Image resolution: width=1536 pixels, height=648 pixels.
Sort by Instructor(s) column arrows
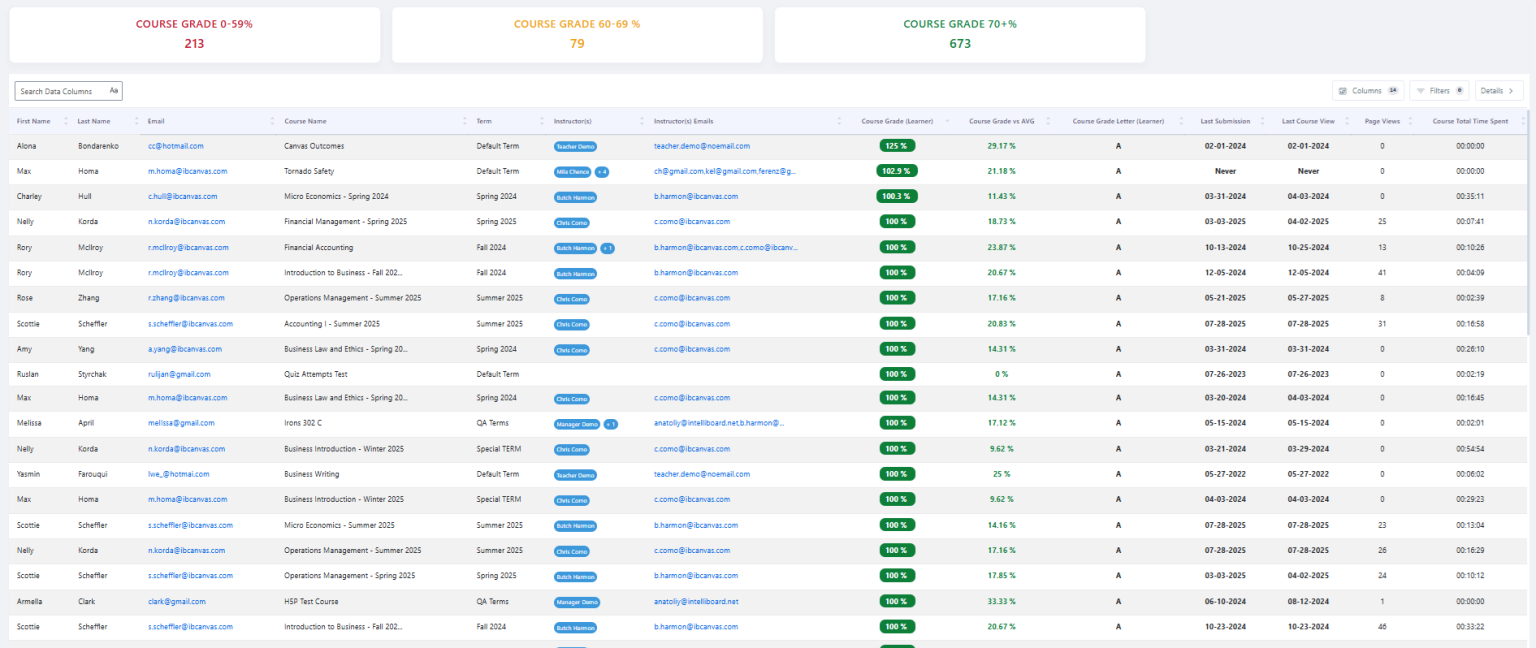pos(642,121)
